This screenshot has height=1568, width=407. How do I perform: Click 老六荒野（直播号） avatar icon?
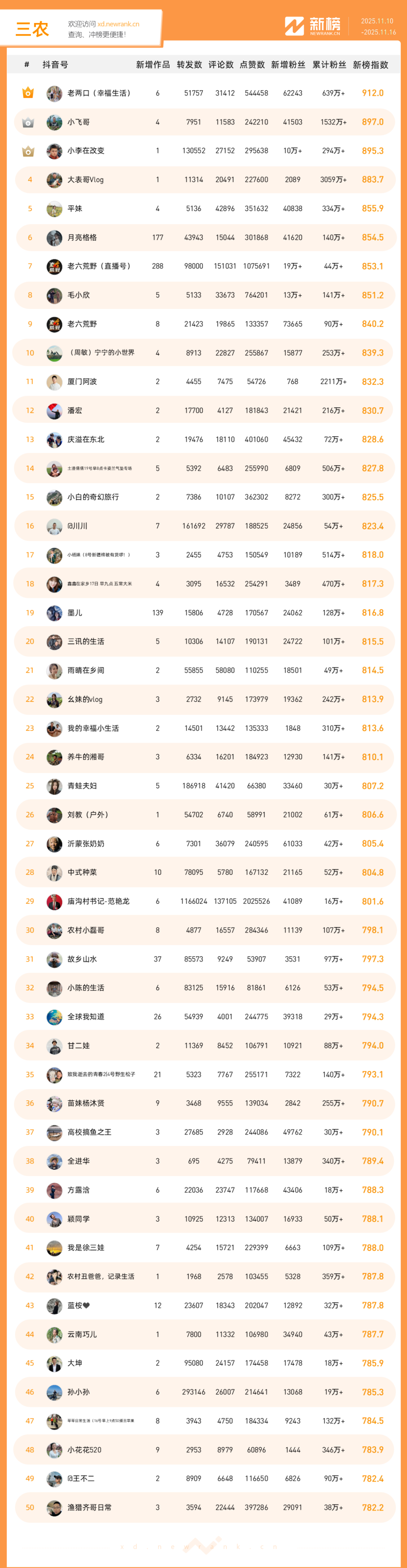tap(54, 267)
